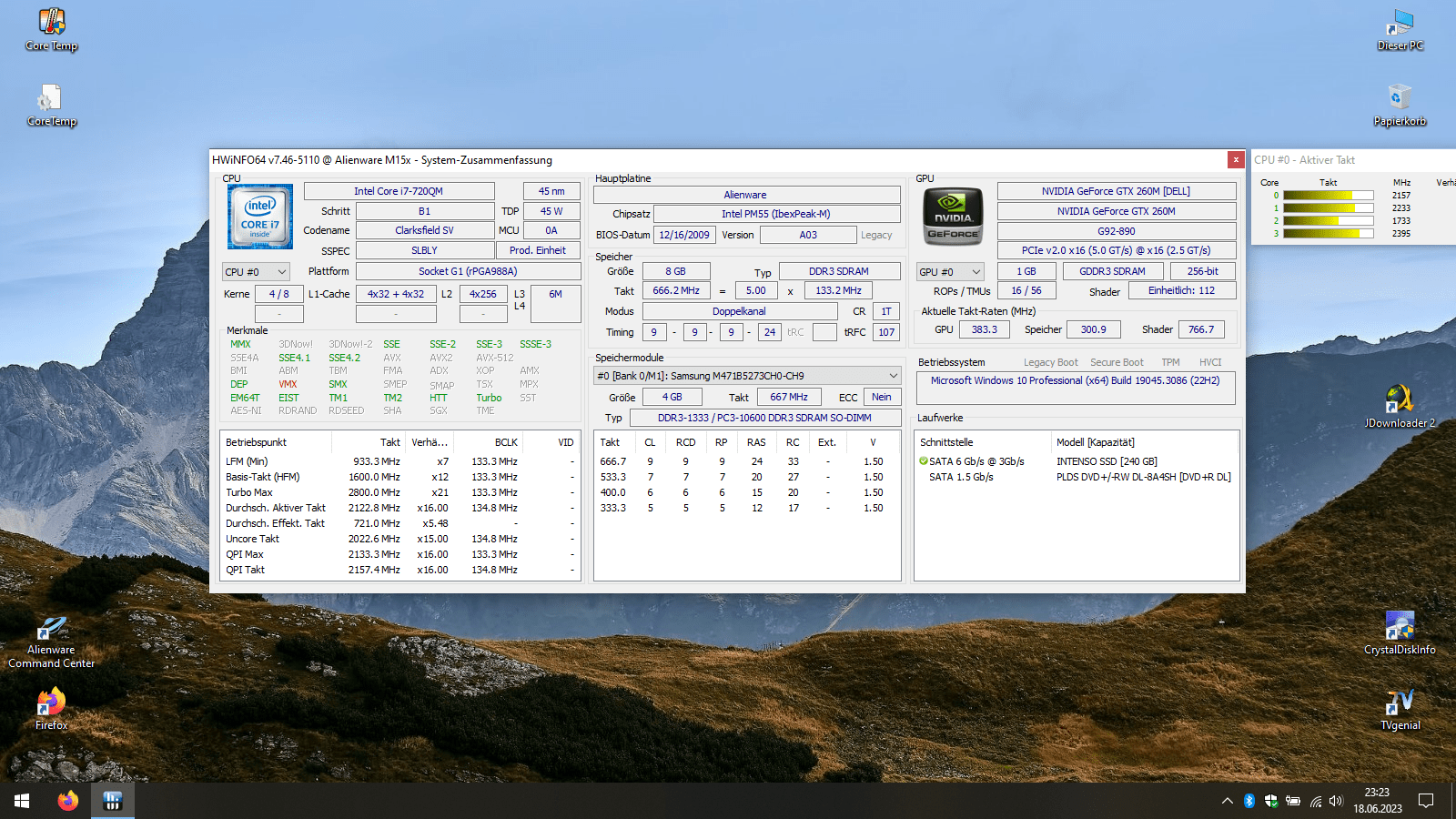
Task: Click the Betriebspunkt column header
Action: [x=276, y=442]
